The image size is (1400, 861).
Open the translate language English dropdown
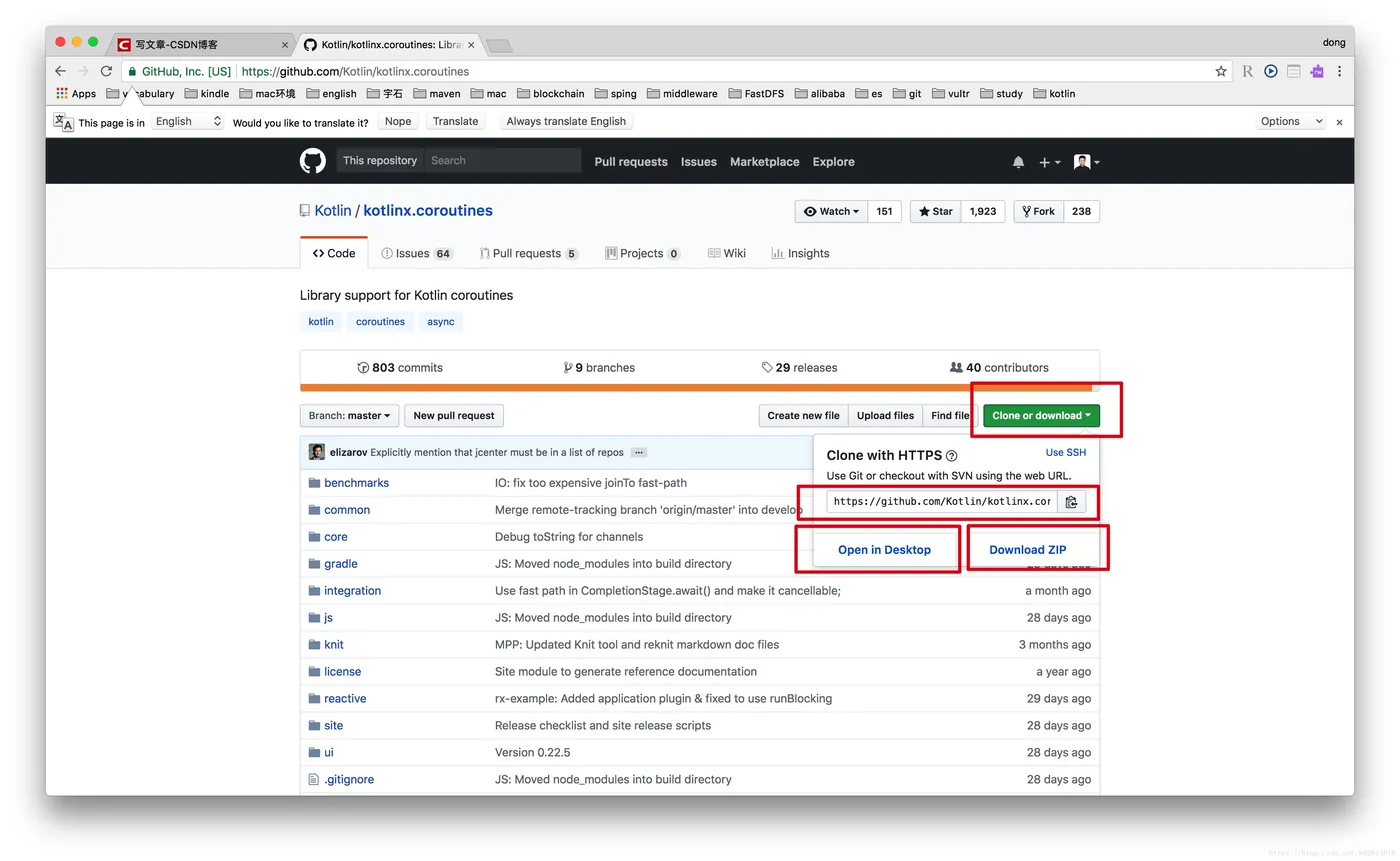[x=188, y=121]
